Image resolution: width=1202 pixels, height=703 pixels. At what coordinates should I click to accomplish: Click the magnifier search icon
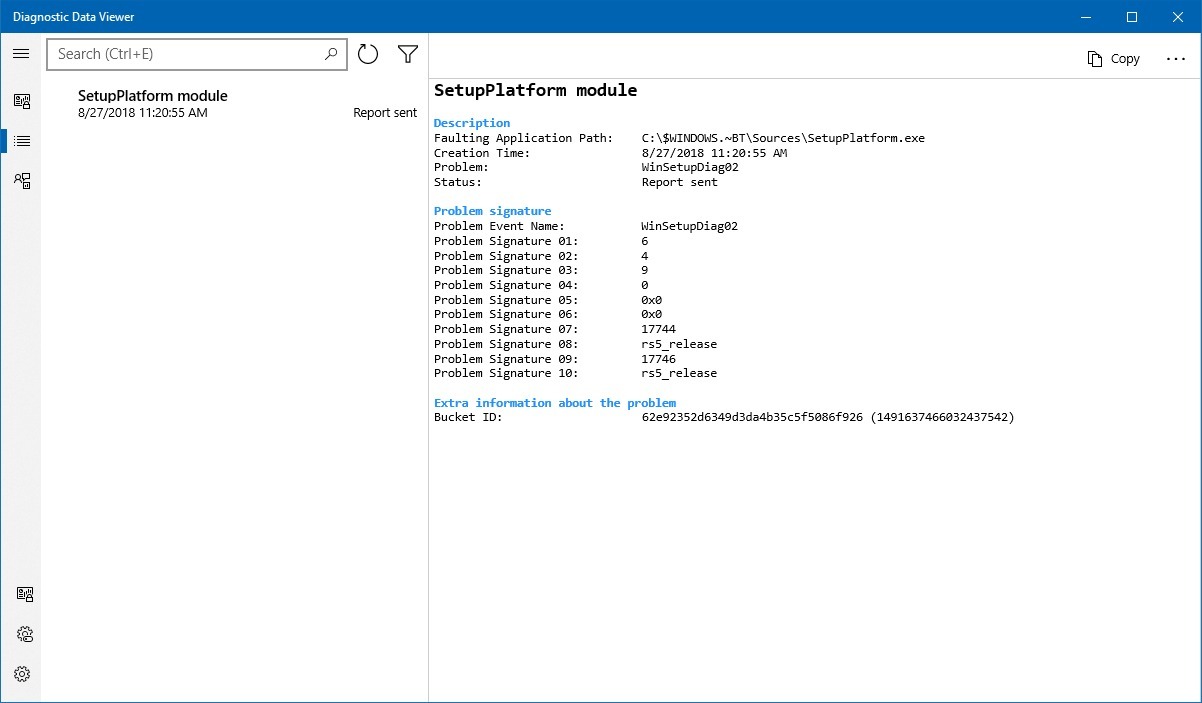pos(331,54)
